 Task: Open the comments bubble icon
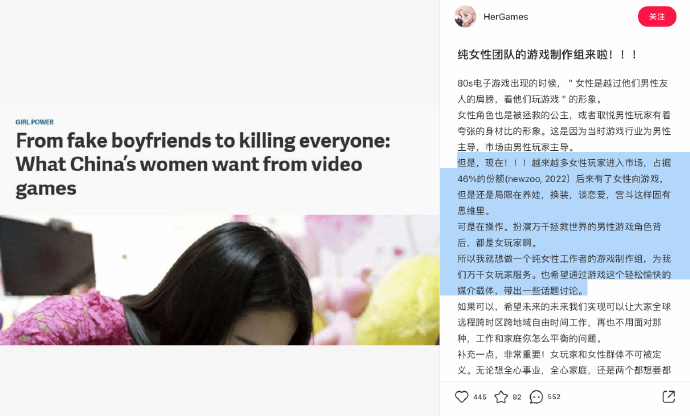(536, 397)
